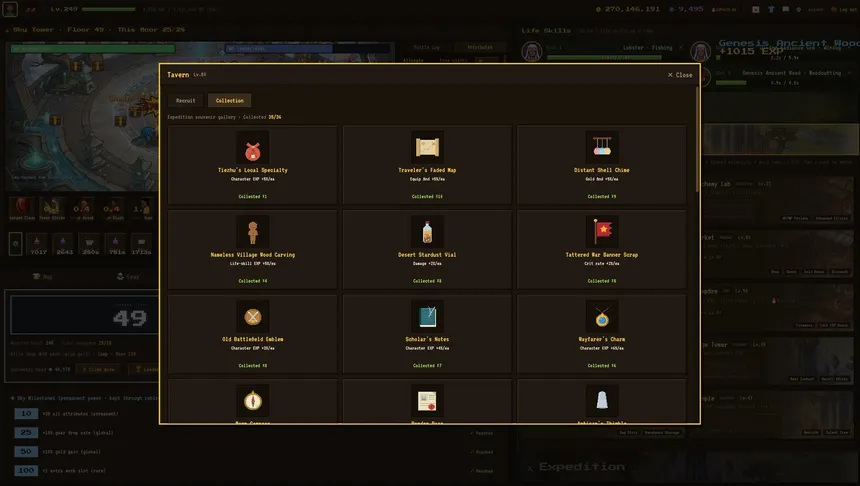Click the Expedition heading at the bottom
This screenshot has height=486, width=860.
coord(581,467)
